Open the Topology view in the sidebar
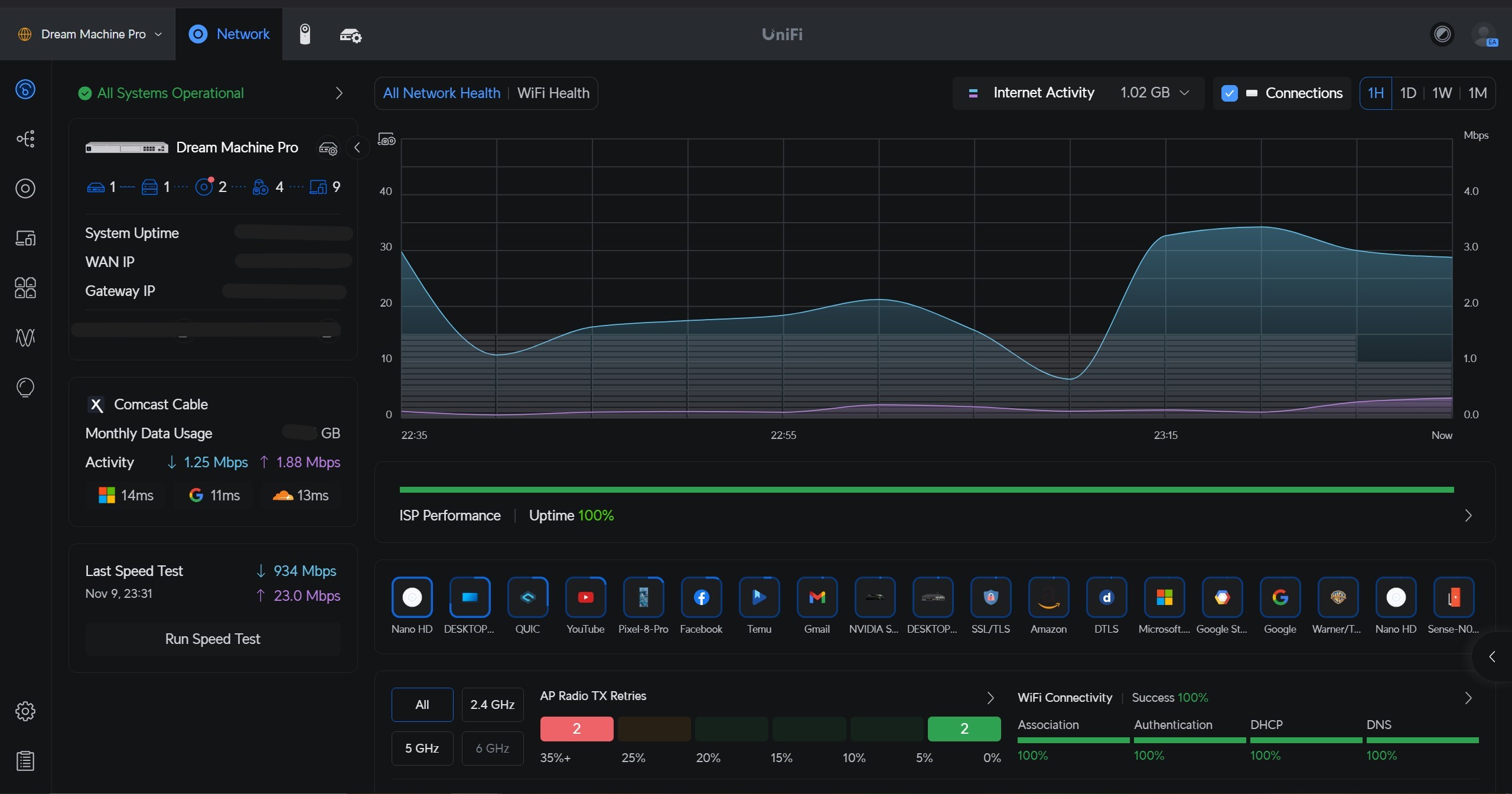This screenshot has height=794, width=1512. click(x=25, y=139)
